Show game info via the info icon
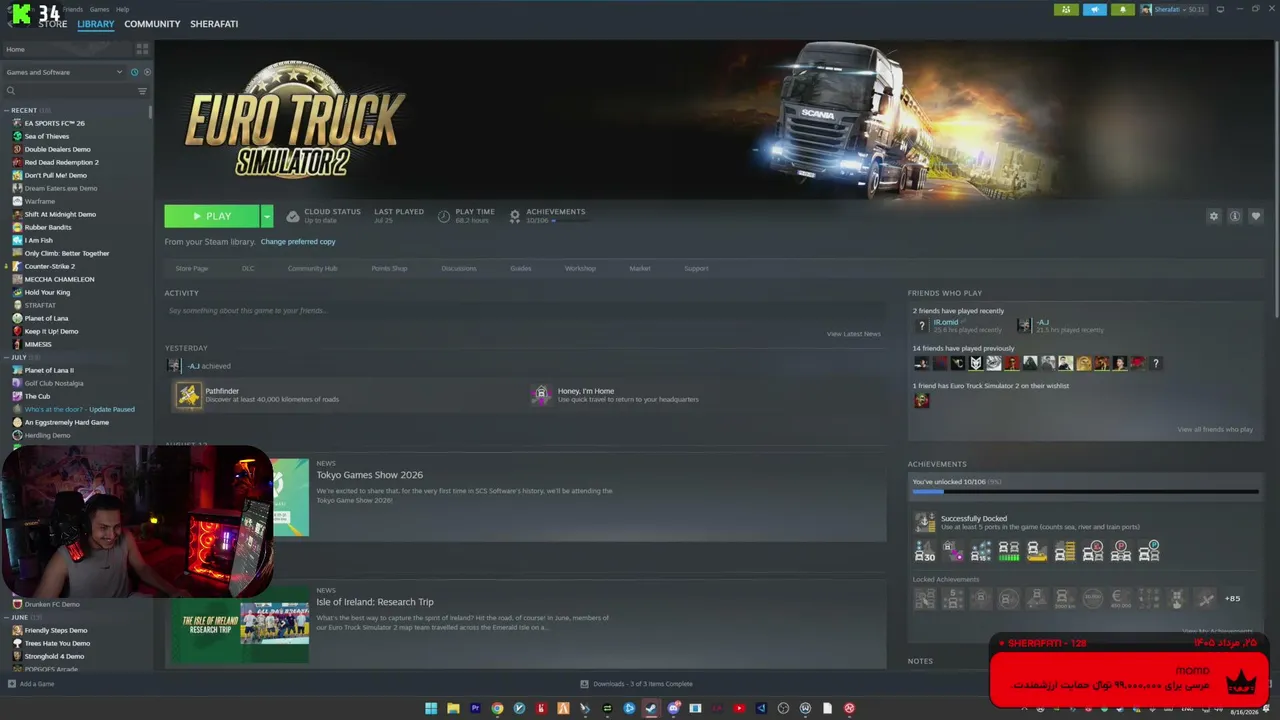The height and width of the screenshot is (720, 1280). [1235, 216]
